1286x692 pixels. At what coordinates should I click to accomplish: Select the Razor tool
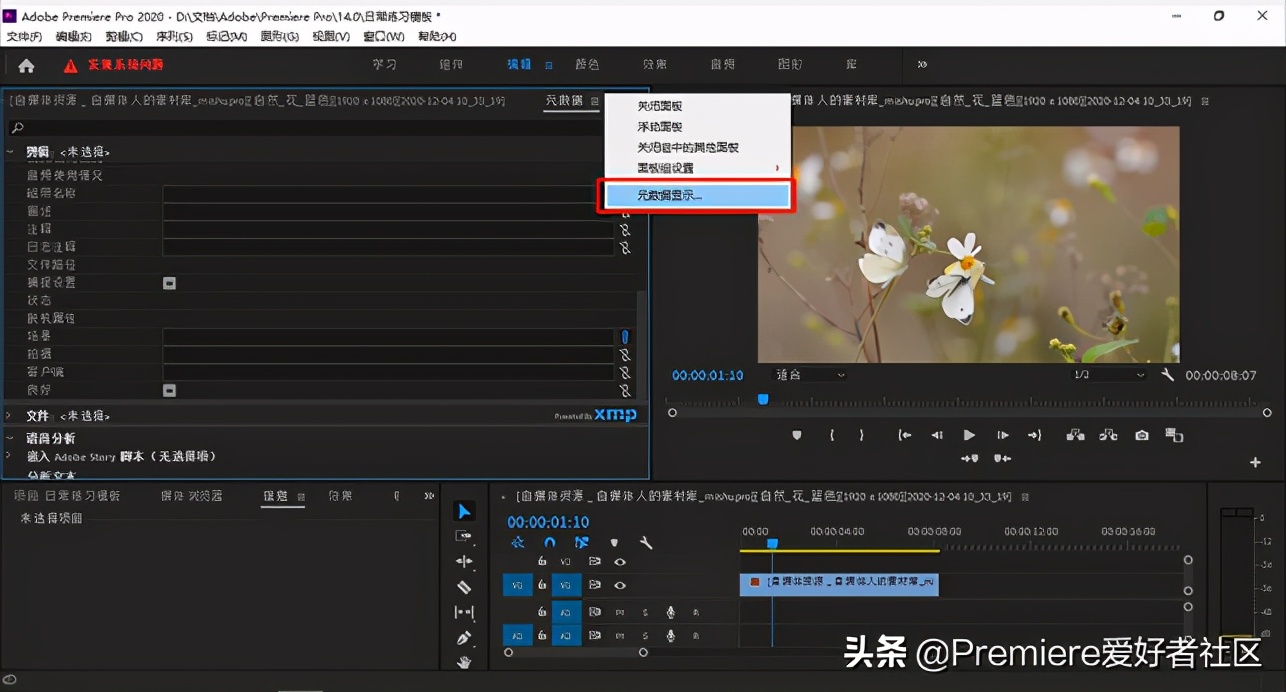coord(463,587)
